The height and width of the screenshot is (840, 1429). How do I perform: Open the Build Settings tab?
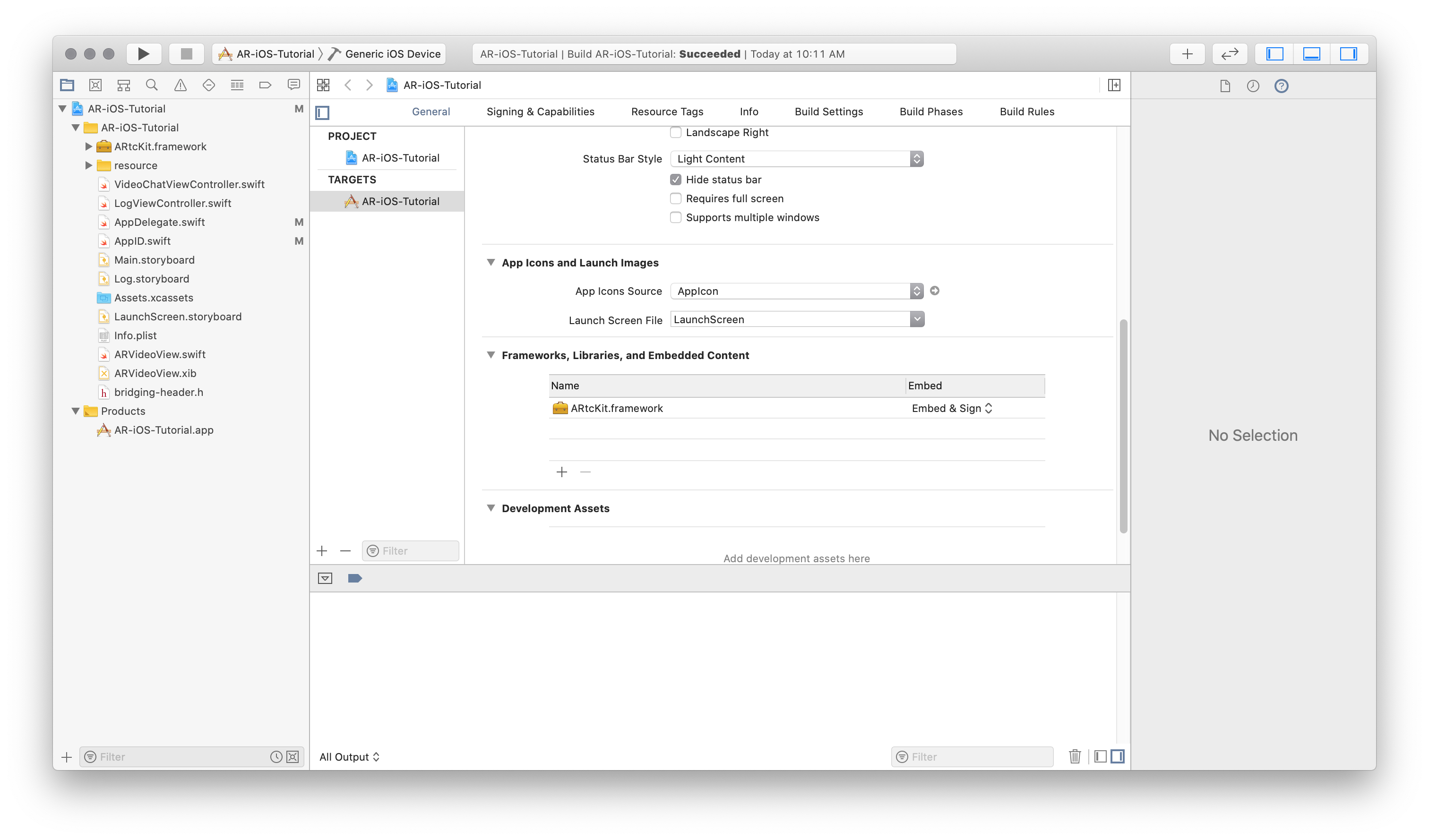tap(828, 111)
